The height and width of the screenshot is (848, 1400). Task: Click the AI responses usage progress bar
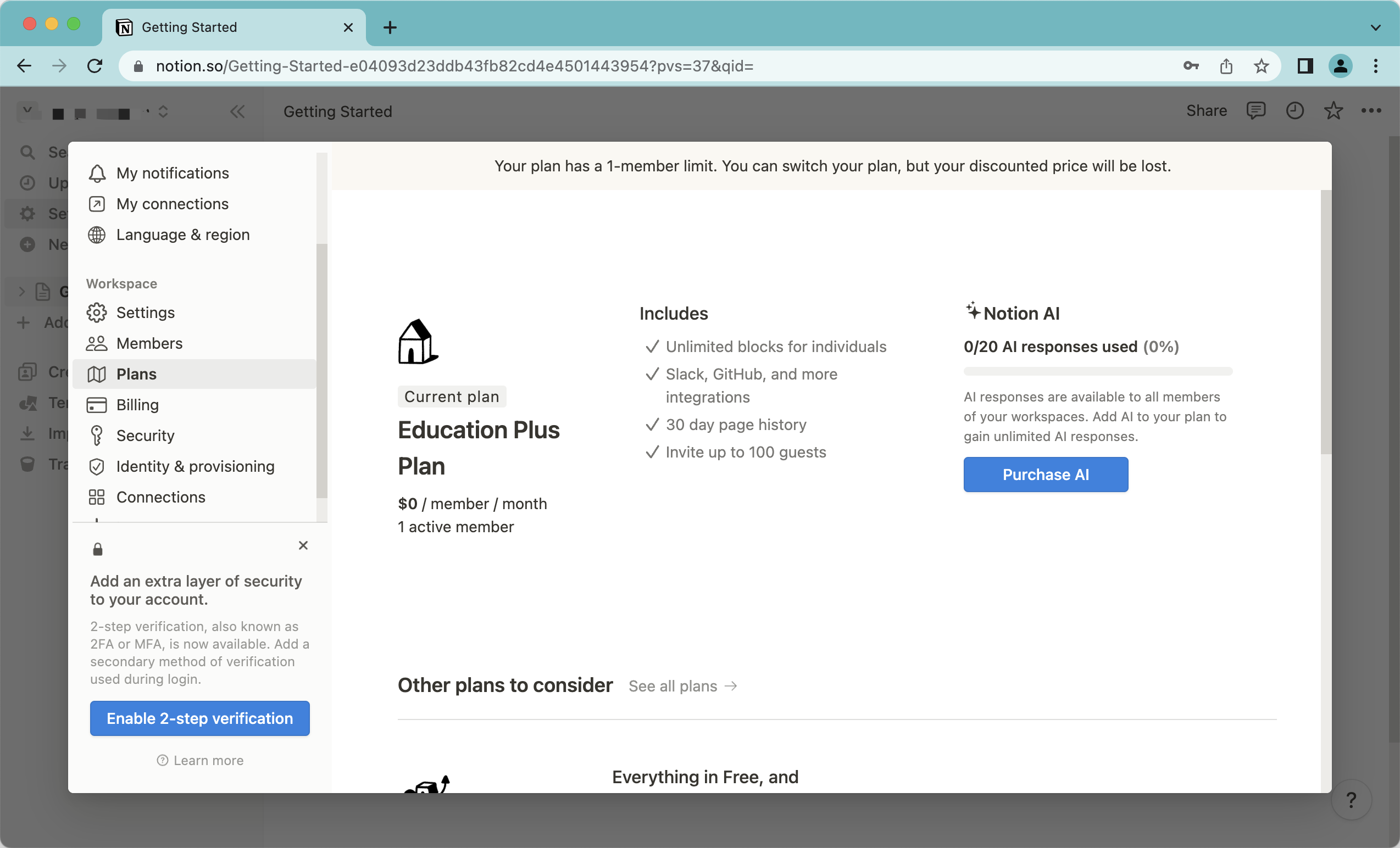[1097, 371]
